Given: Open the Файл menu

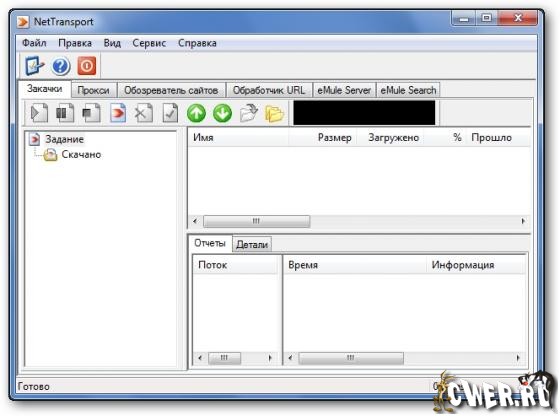Looking at the screenshot, I should pos(34,43).
